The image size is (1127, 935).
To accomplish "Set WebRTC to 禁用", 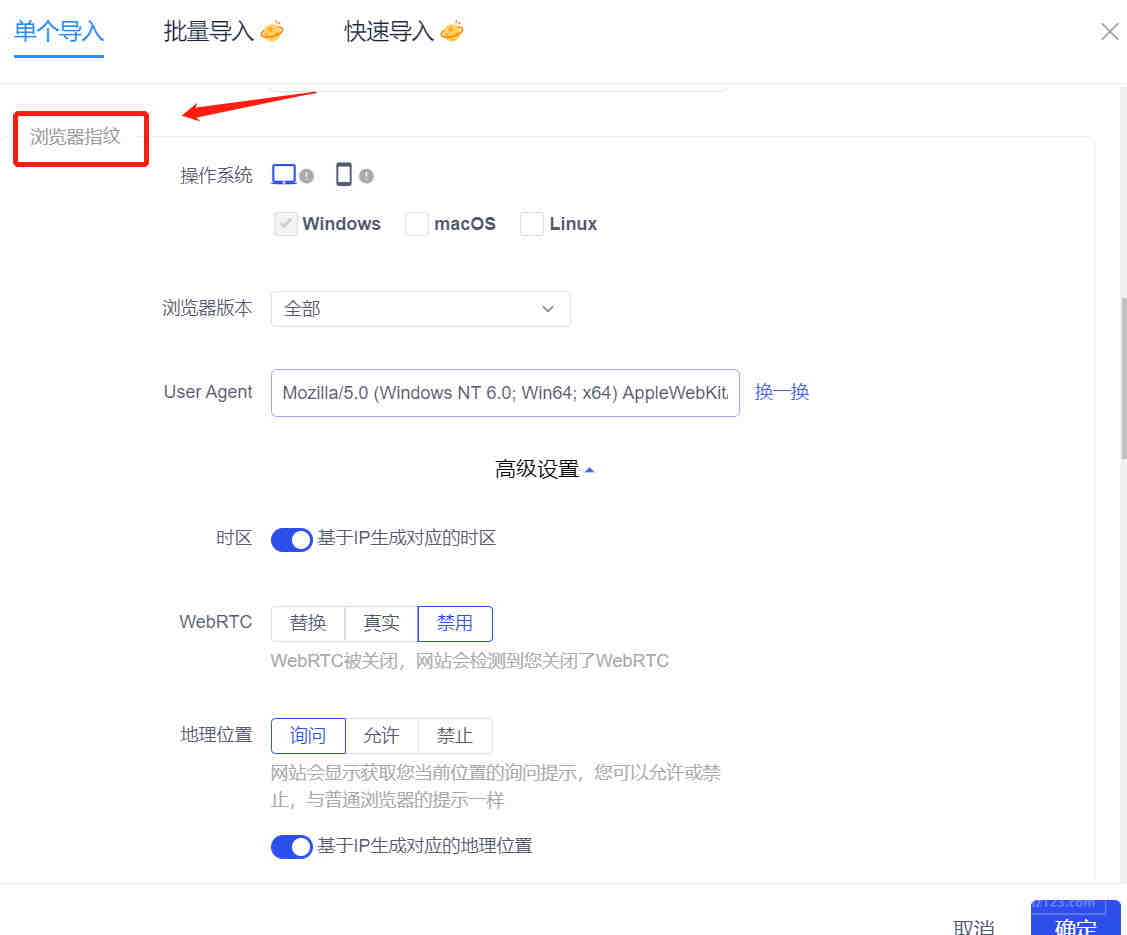I will (x=455, y=623).
